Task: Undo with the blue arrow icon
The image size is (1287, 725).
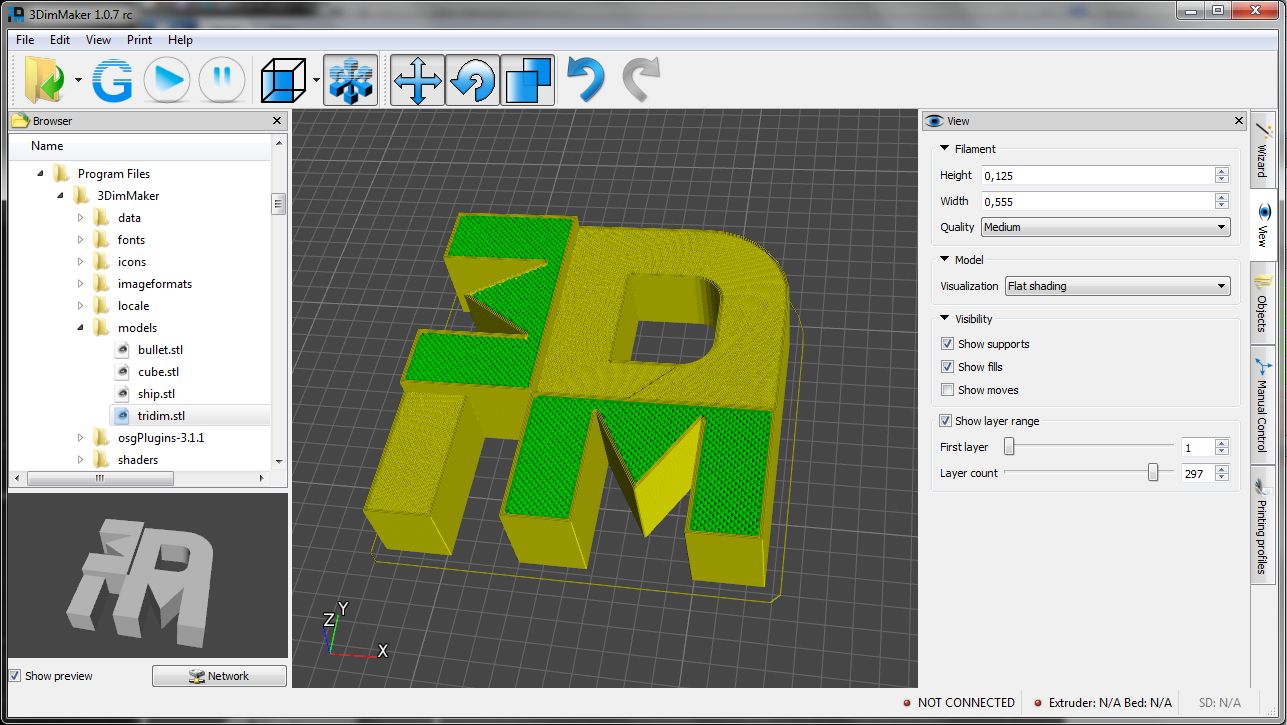Action: 586,80
